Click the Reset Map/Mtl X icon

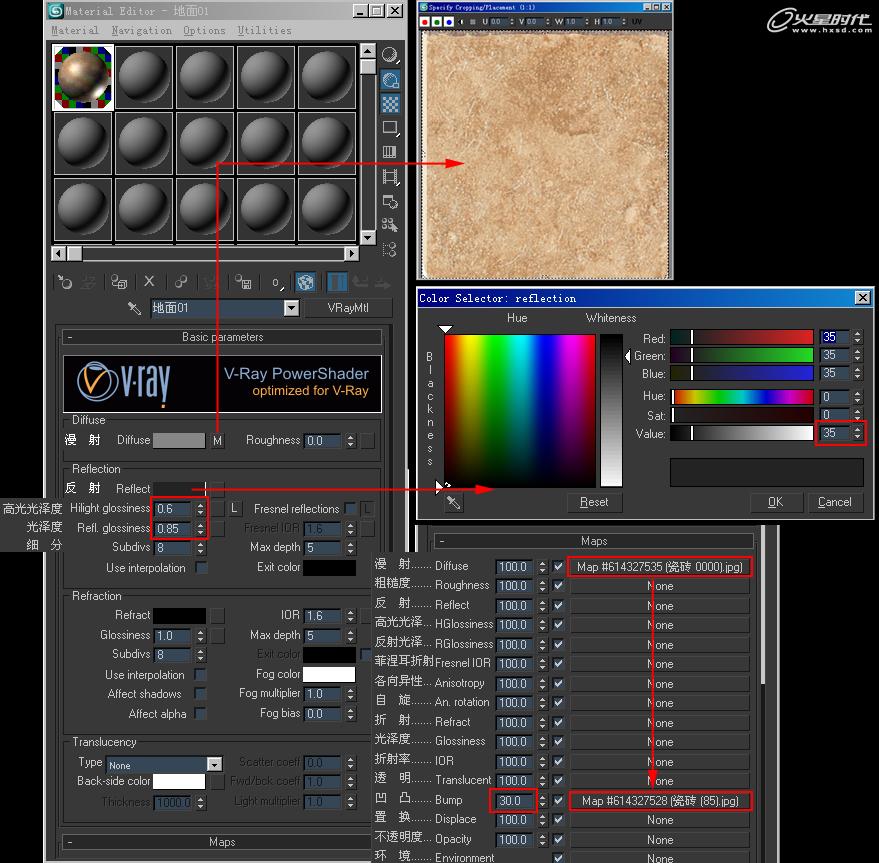[x=149, y=282]
